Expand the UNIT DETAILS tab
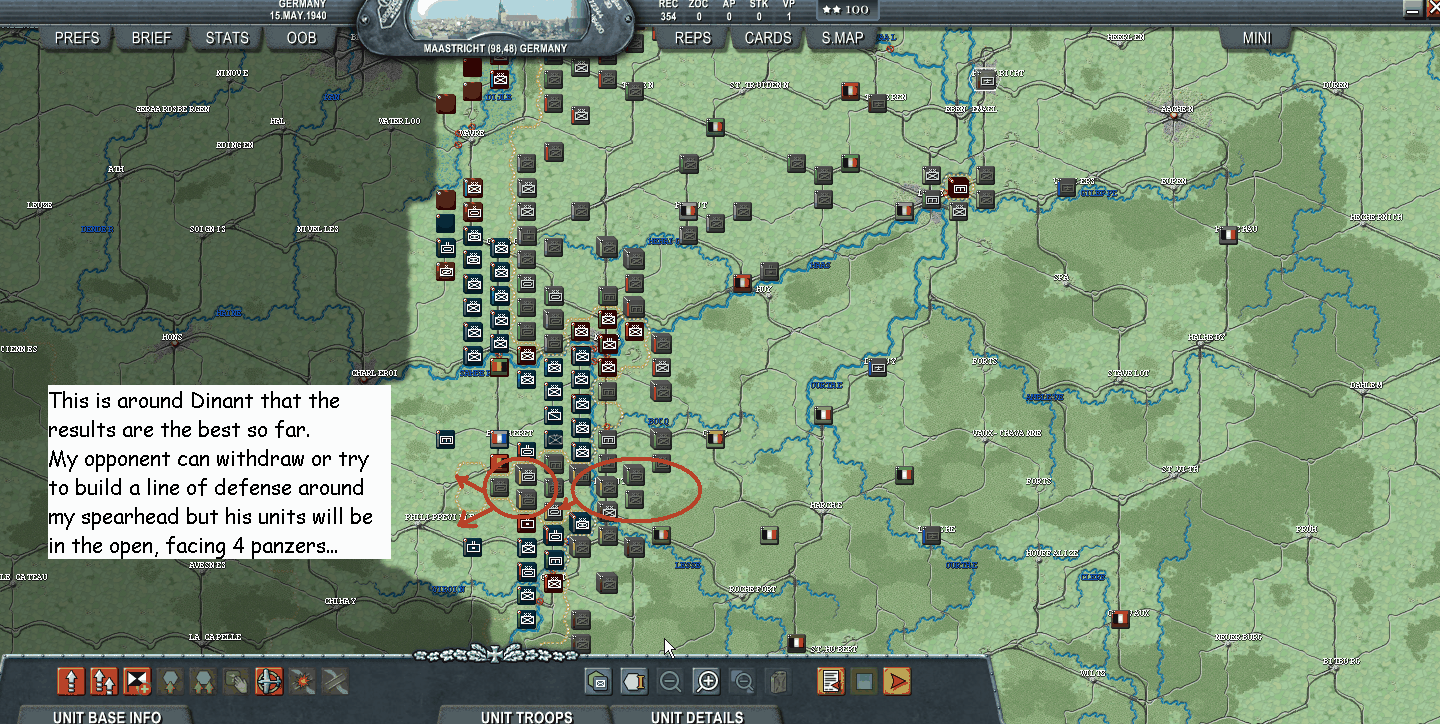This screenshot has height=724, width=1440. 697,716
